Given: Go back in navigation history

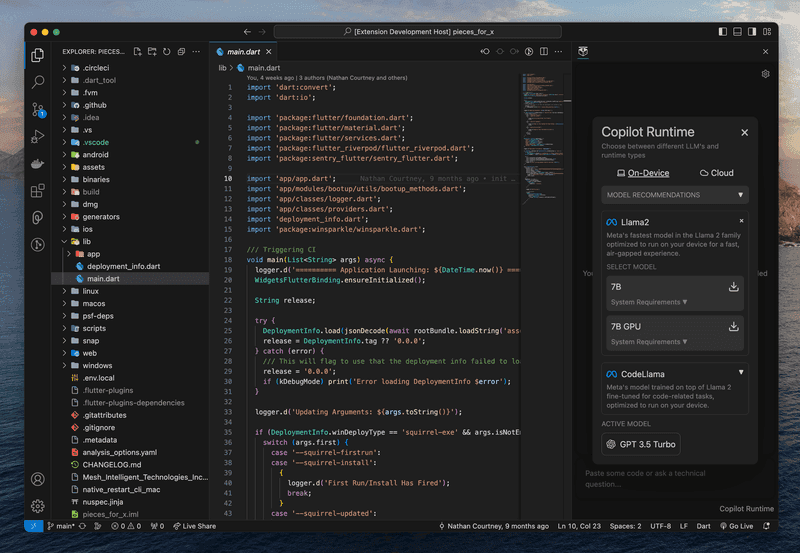Looking at the screenshot, I should pyautogui.click(x=247, y=32).
